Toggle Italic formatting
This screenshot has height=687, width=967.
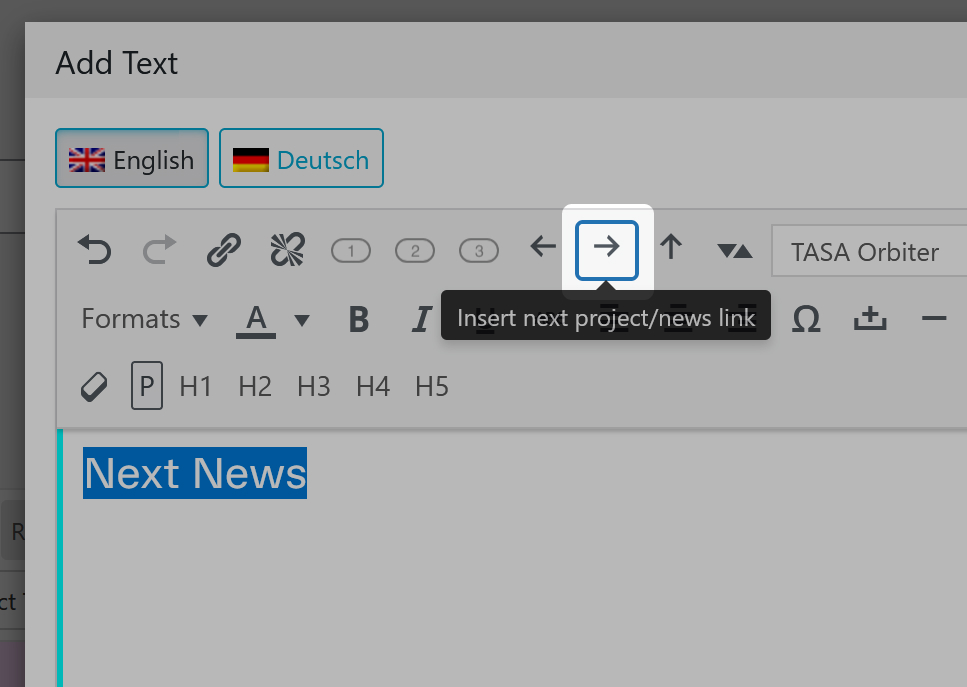point(421,319)
